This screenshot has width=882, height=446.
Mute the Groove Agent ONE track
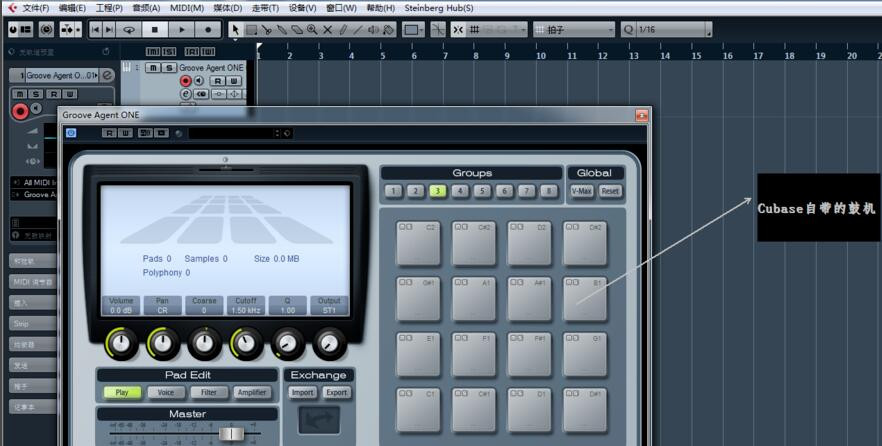click(152, 68)
